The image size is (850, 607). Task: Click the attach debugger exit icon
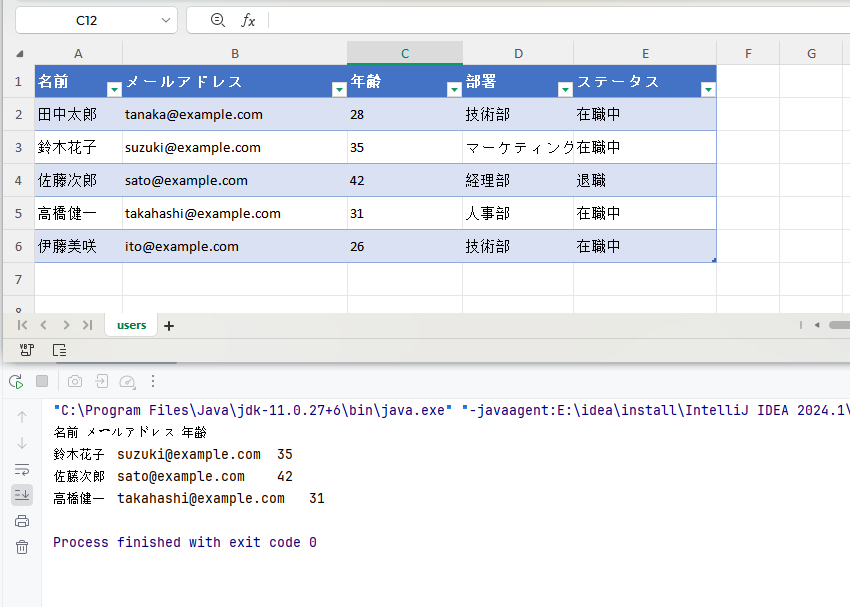pyautogui.click(x=101, y=381)
